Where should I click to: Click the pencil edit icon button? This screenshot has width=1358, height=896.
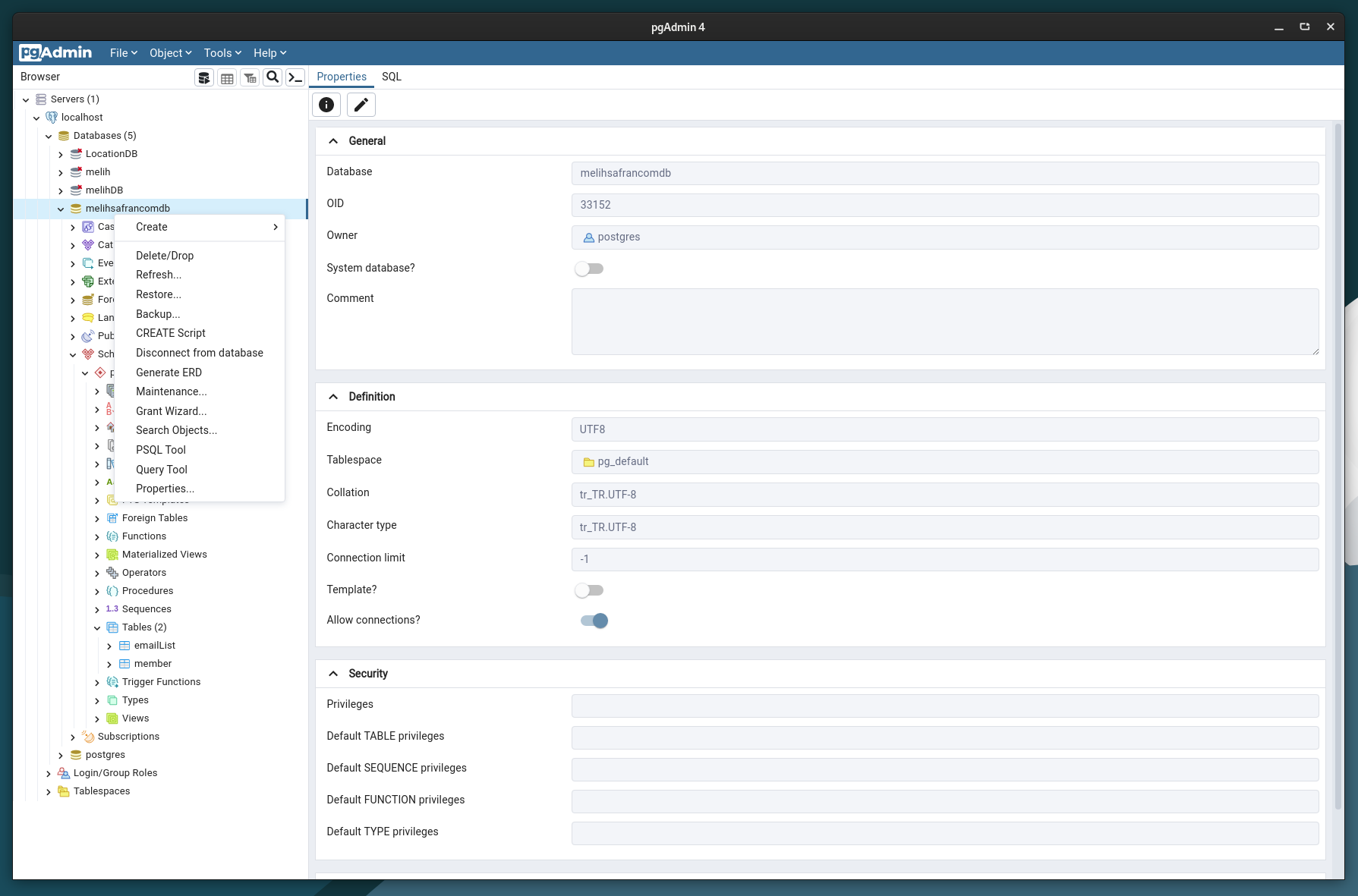361,105
